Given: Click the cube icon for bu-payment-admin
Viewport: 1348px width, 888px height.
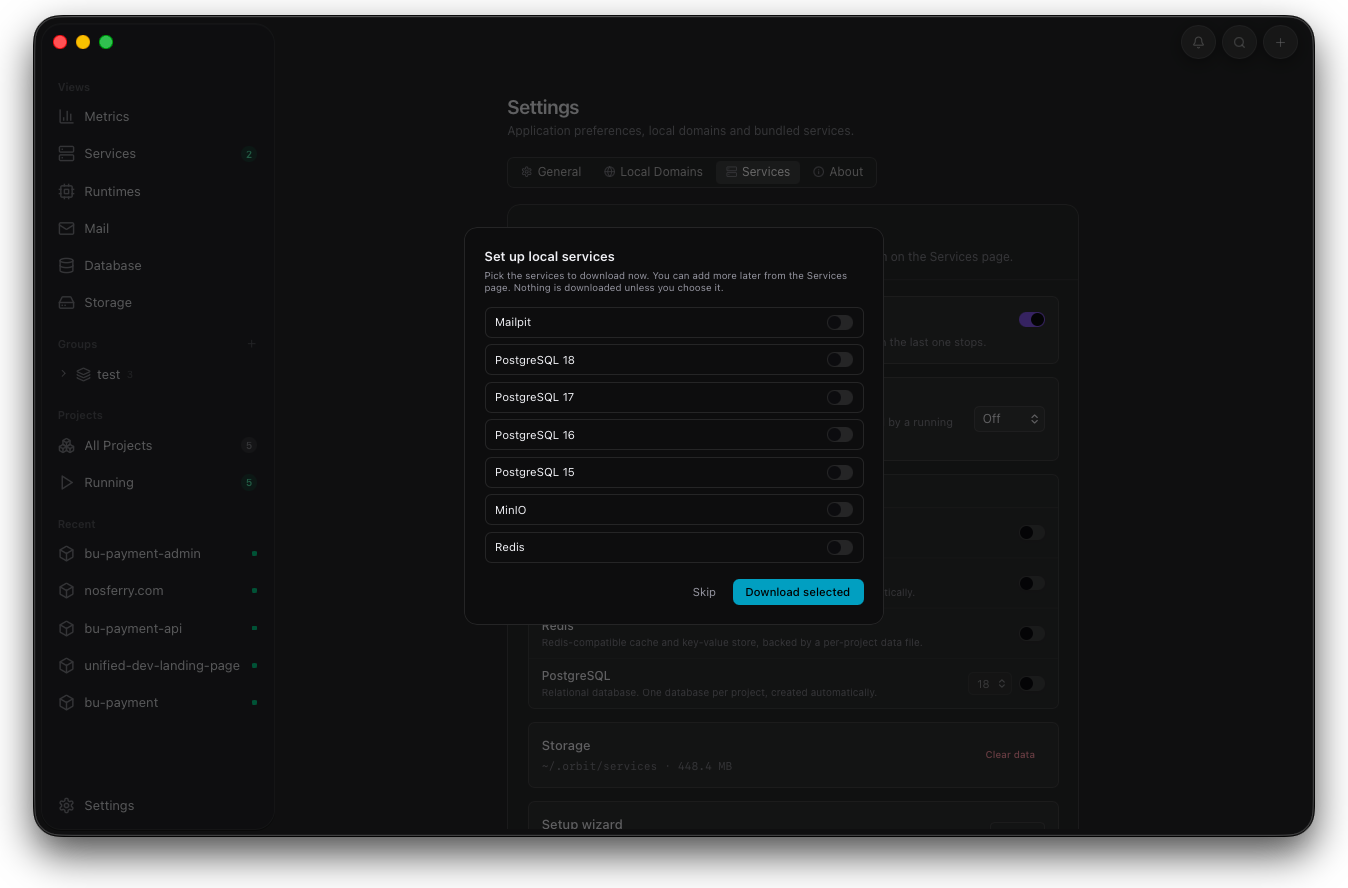Looking at the screenshot, I should 66,553.
